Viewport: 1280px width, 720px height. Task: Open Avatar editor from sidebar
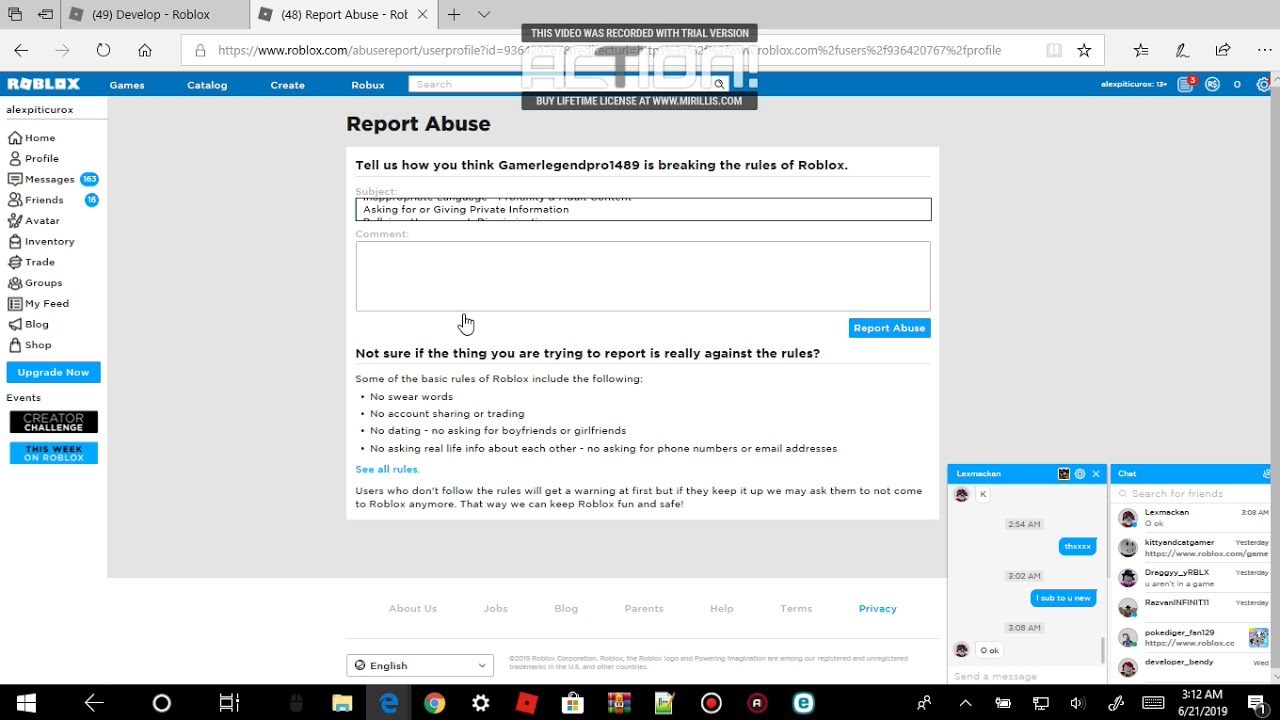pyautogui.click(x=34, y=221)
